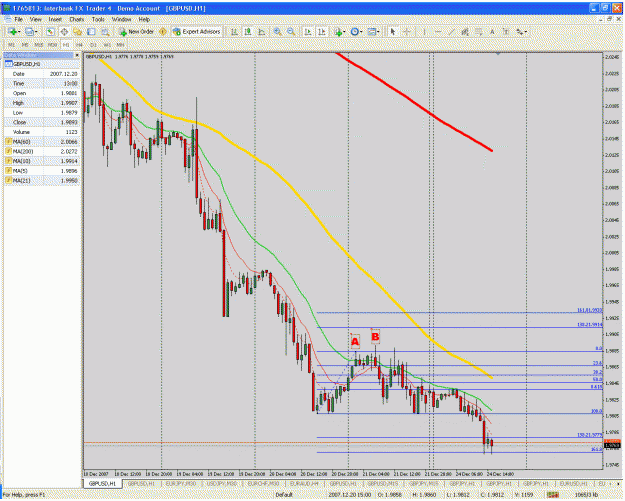Image resolution: width=625 pixels, height=501 pixels.
Task: Toggle Auto Scroll chart button
Action: coord(308,32)
